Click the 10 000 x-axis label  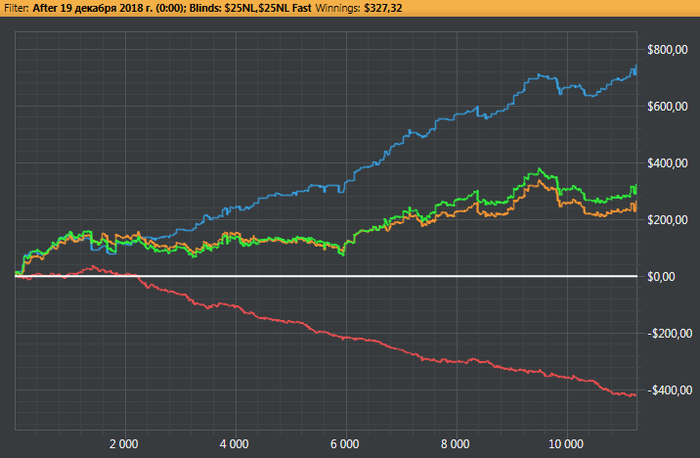tap(566, 444)
